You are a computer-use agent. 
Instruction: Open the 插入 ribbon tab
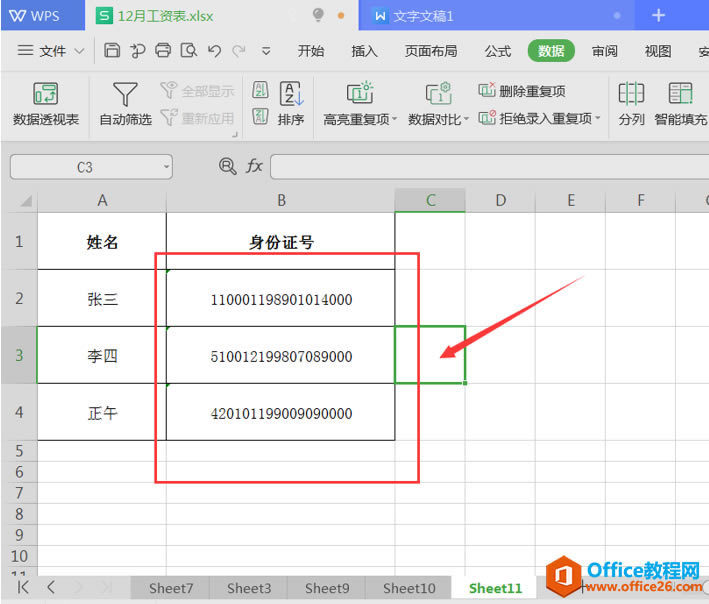pyautogui.click(x=364, y=51)
